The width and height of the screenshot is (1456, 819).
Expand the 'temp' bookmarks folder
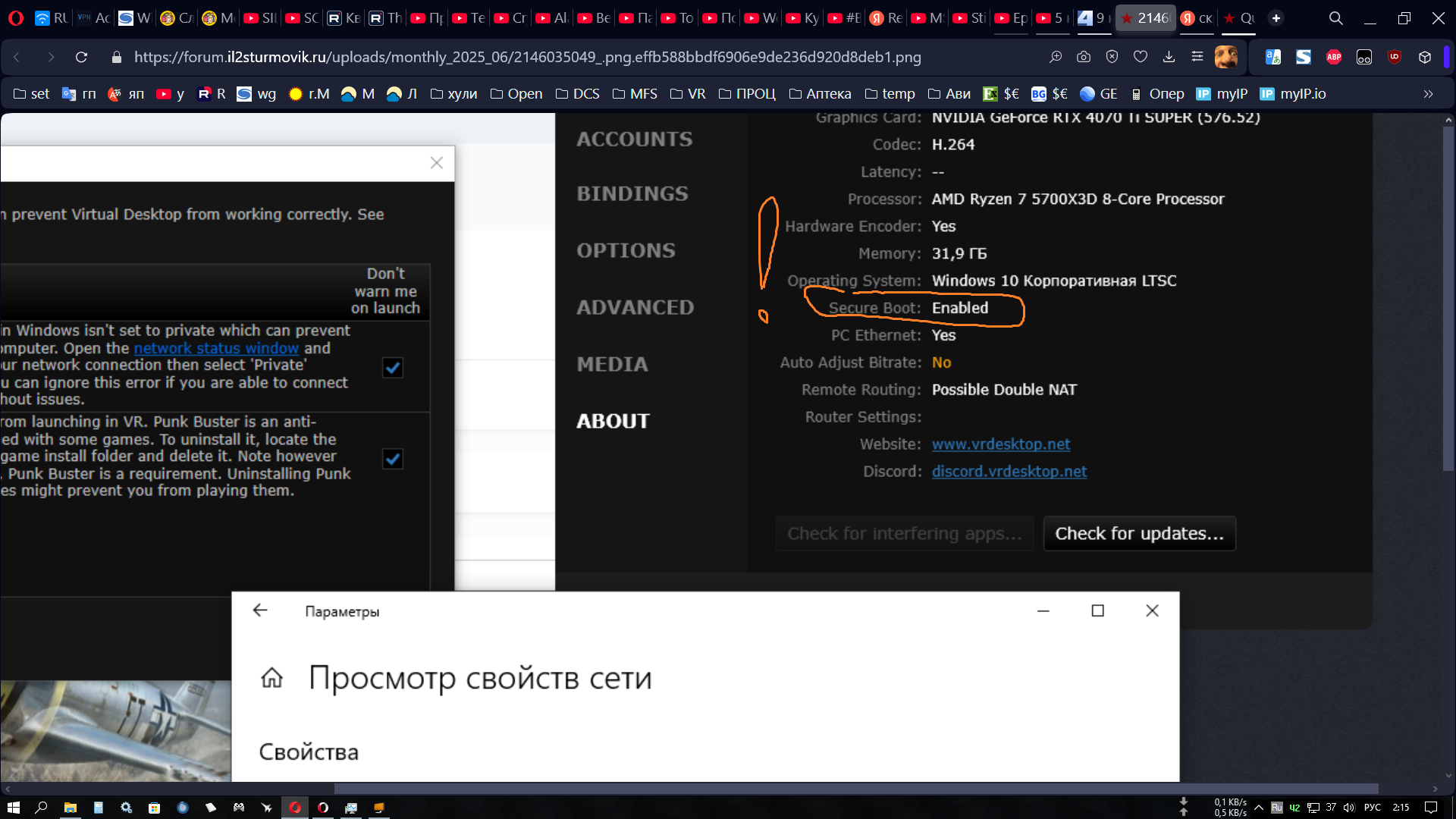click(890, 94)
